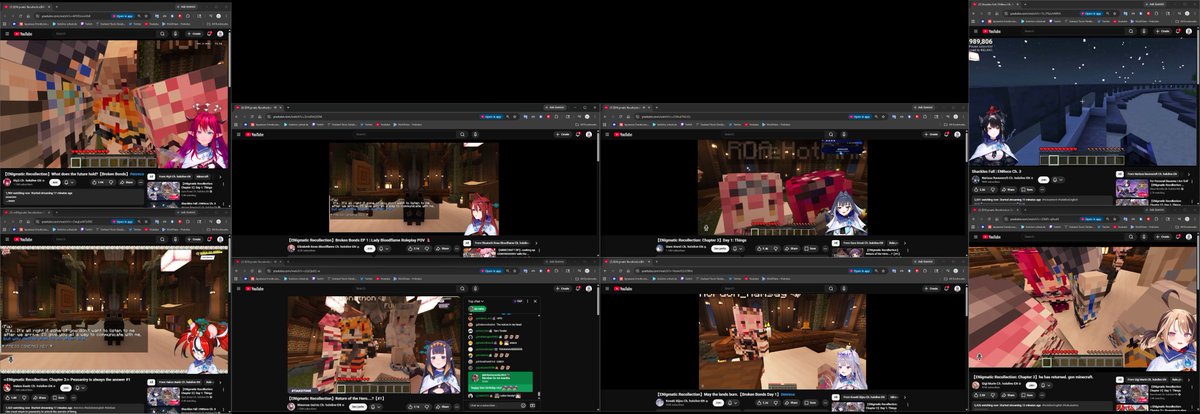Select 'All' chip in Kronii 'Day 1: Things' window

pyautogui.click(x=835, y=243)
